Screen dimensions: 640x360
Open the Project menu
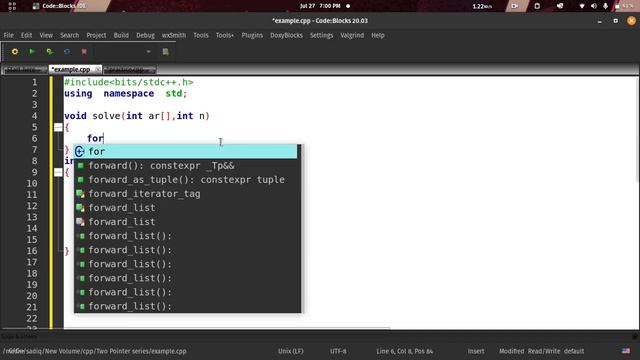96,36
